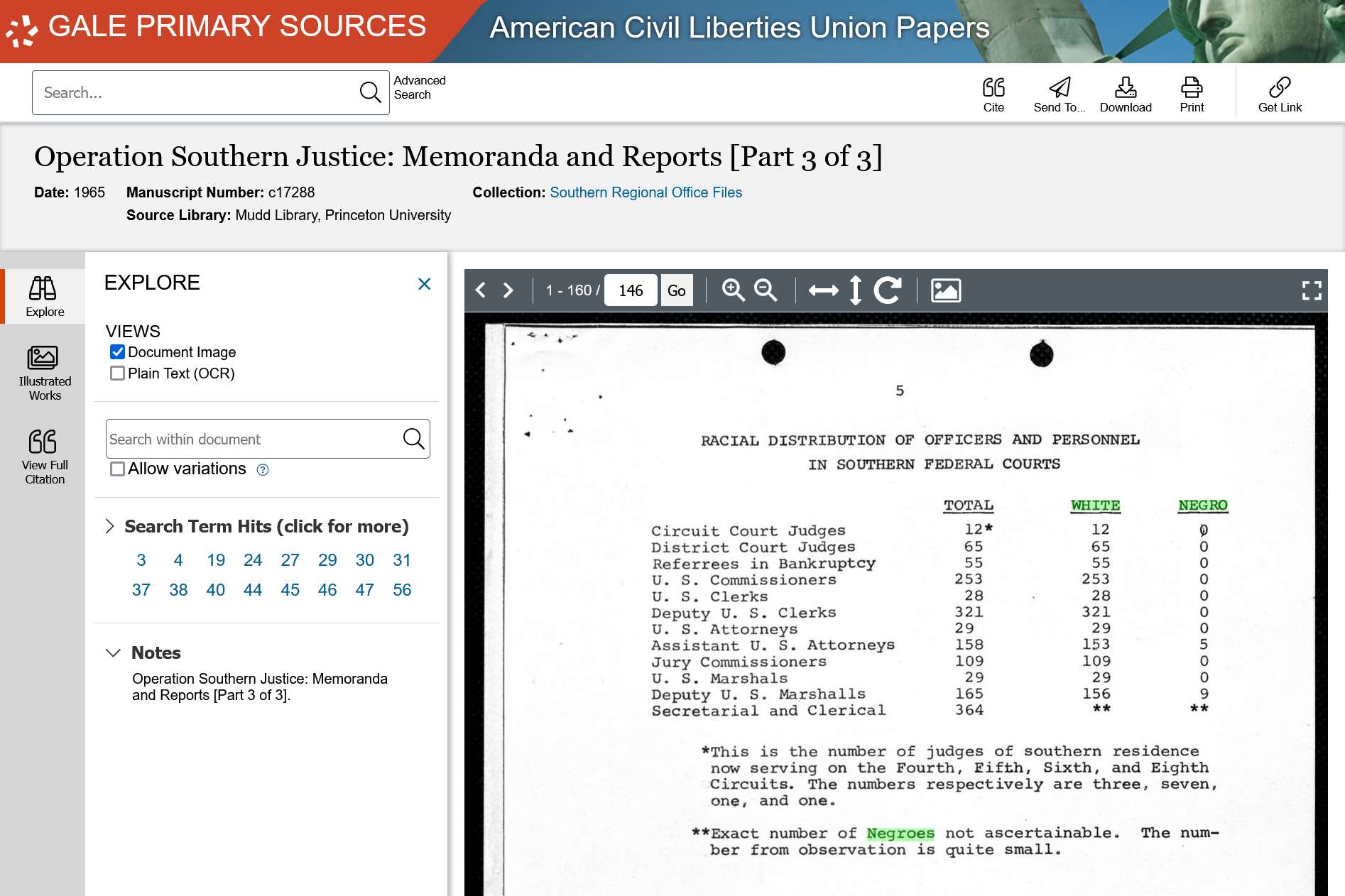Close the Explore panel
1345x896 pixels.
[x=424, y=284]
